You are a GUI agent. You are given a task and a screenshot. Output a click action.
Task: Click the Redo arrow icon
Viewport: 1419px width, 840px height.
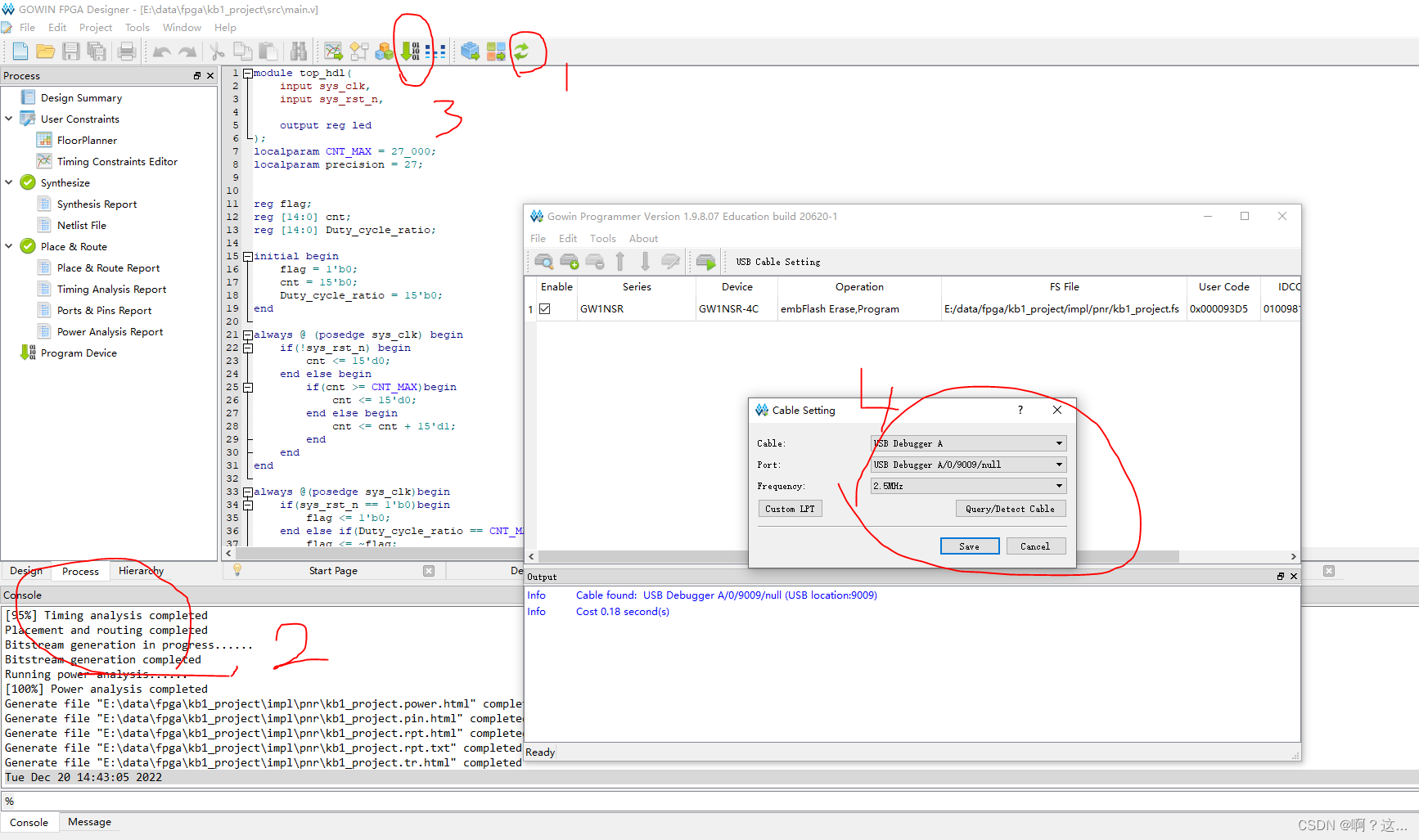[x=187, y=52]
